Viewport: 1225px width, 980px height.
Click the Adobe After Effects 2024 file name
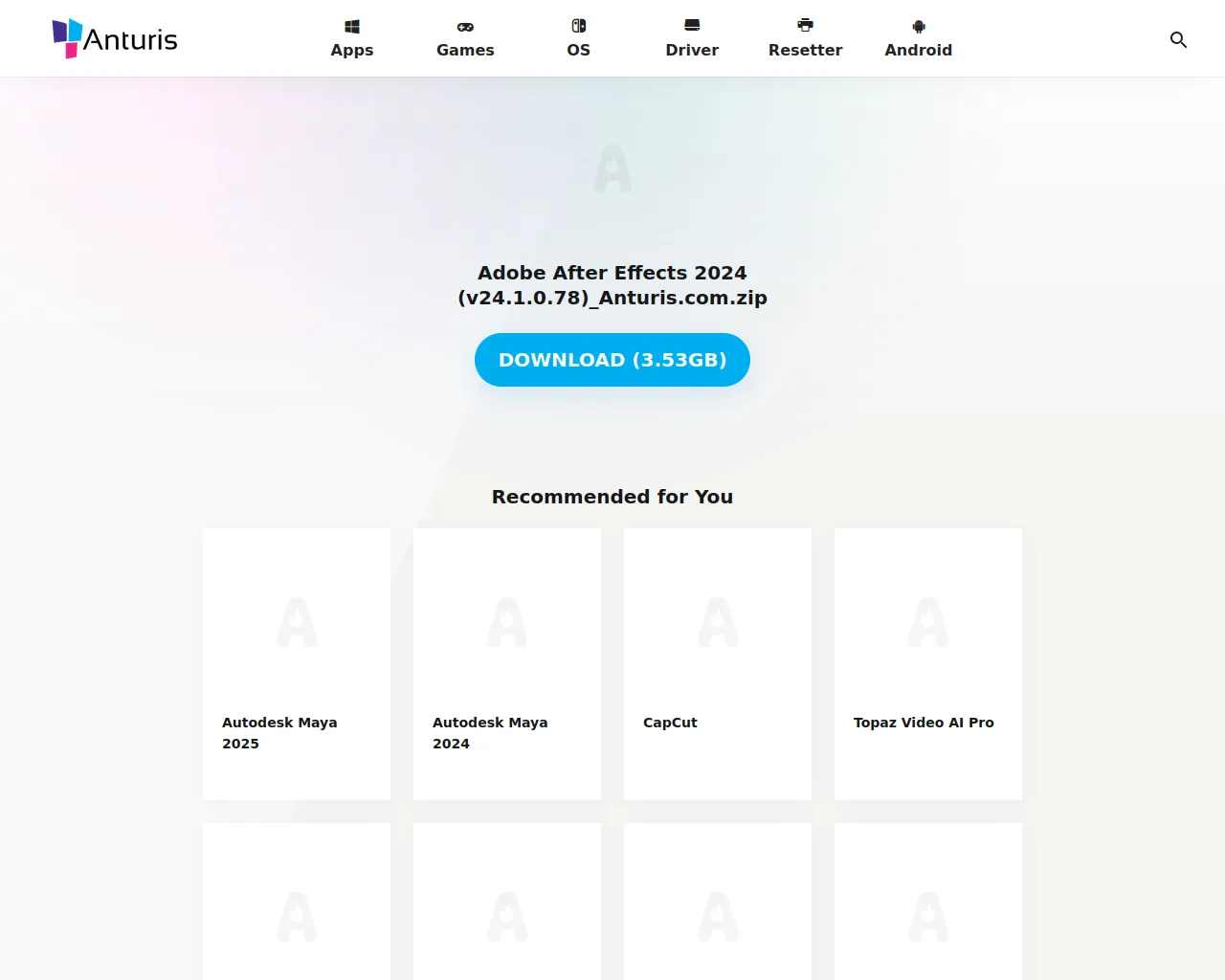point(612,285)
